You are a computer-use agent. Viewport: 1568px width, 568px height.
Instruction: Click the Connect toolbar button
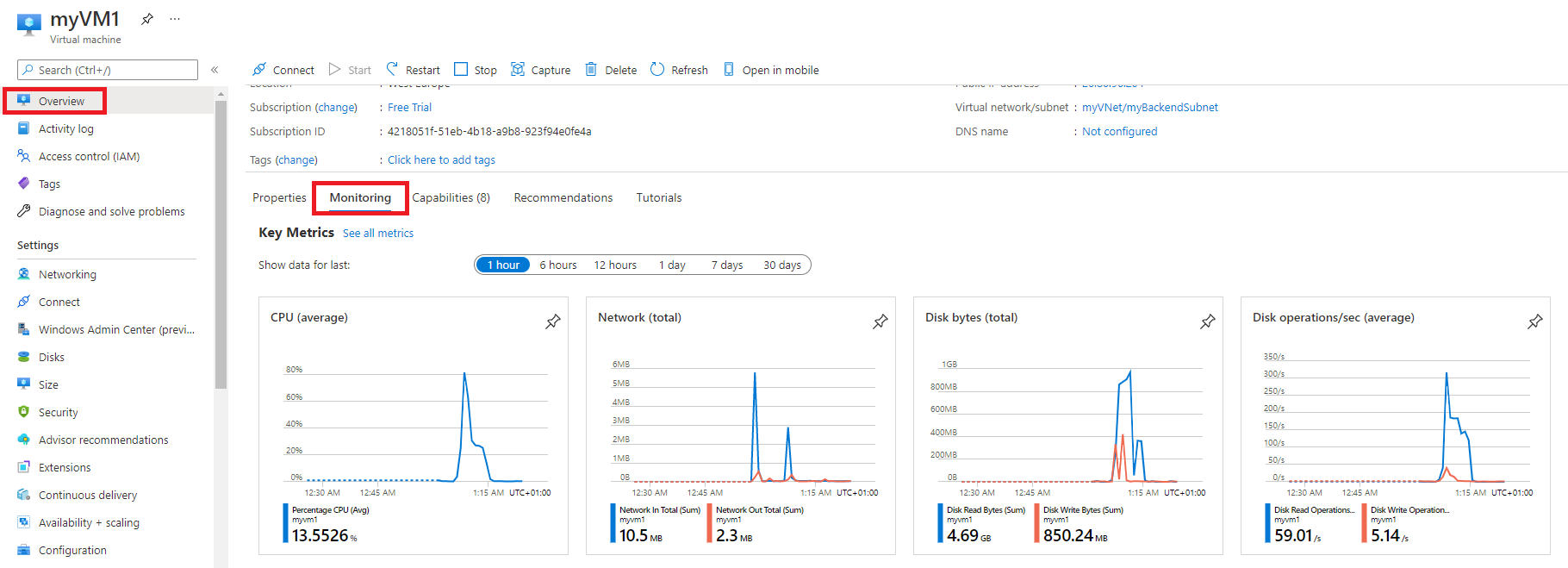[283, 70]
